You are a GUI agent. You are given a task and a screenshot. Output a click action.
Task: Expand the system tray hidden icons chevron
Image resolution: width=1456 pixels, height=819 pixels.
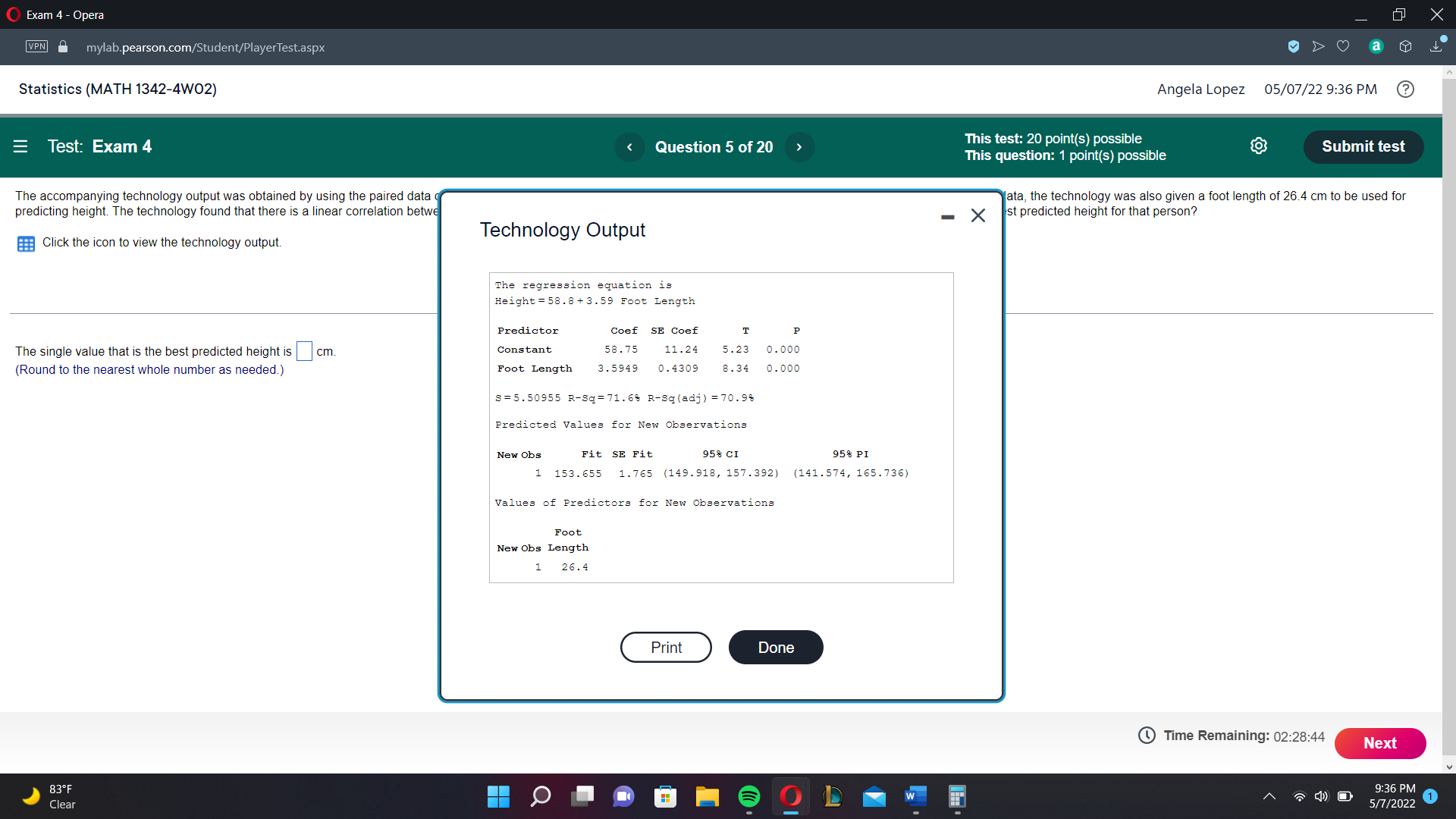pyautogui.click(x=1269, y=796)
